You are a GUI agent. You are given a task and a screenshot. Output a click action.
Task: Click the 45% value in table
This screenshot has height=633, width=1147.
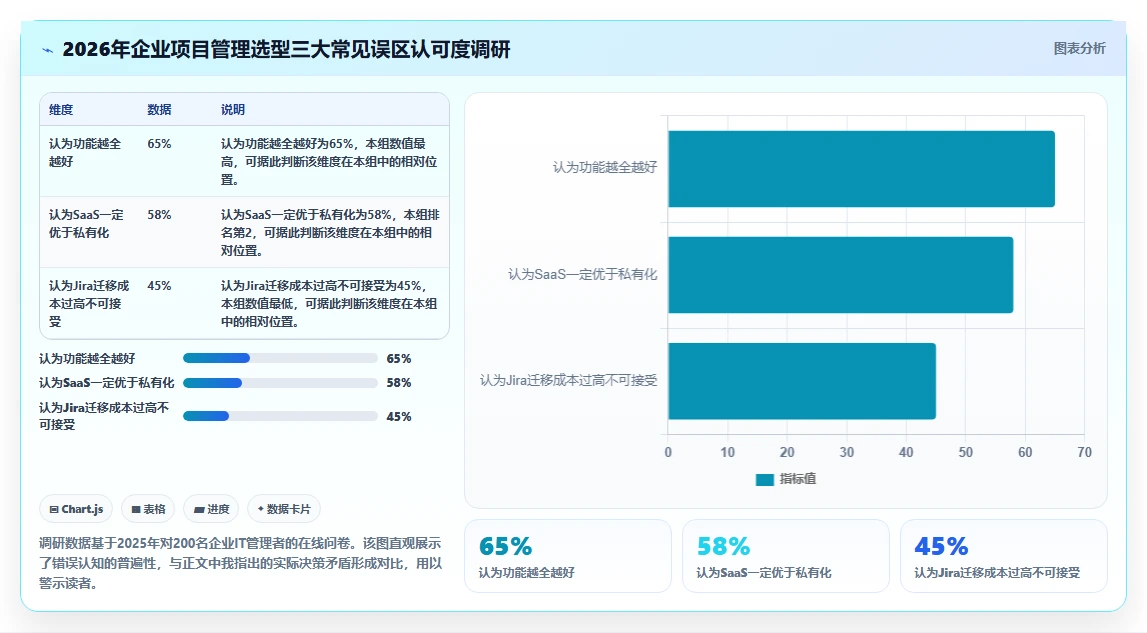point(159,286)
